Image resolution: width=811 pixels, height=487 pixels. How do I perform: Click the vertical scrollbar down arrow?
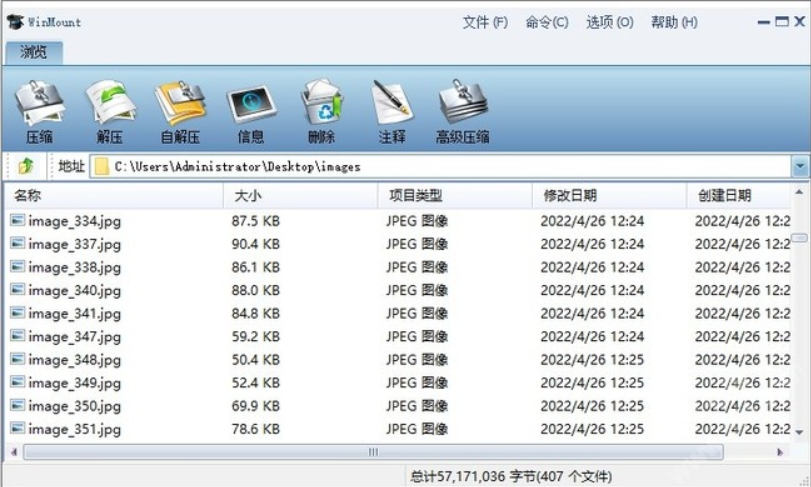[799, 432]
